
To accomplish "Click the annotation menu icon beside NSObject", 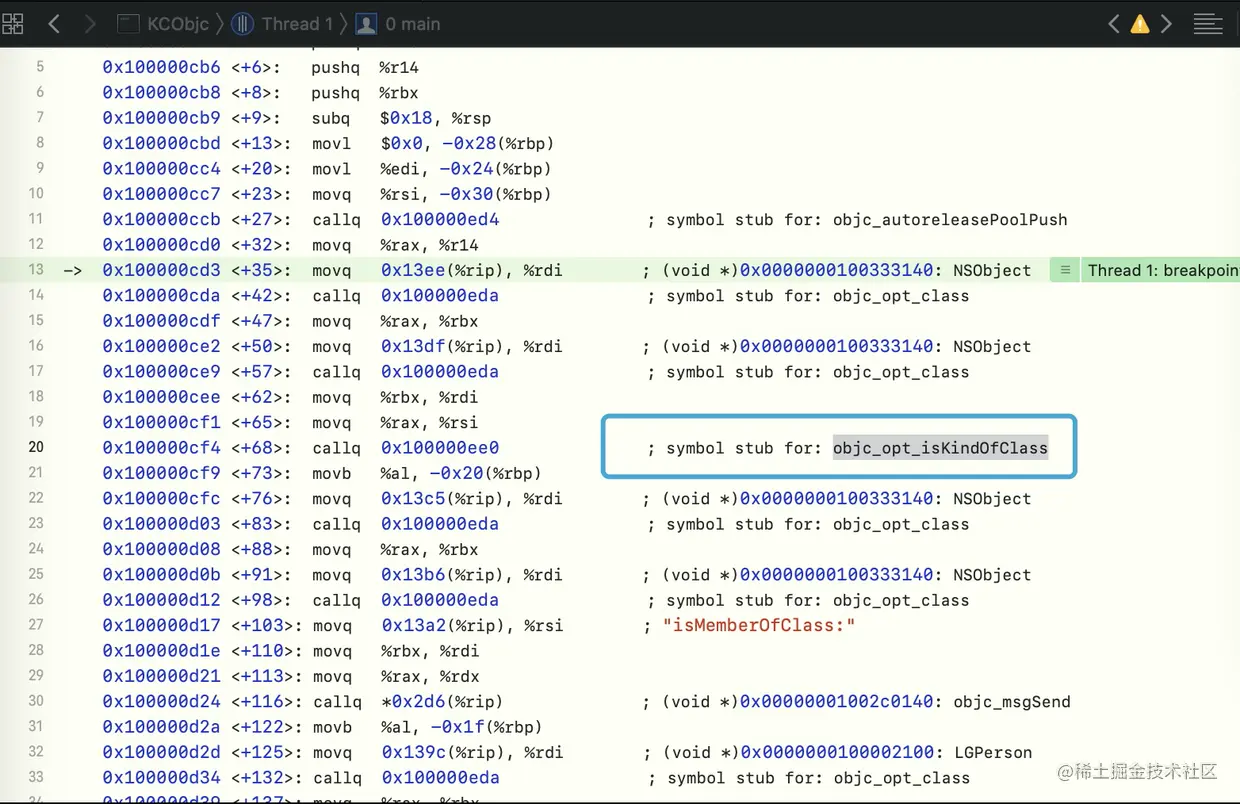I will point(1065,270).
